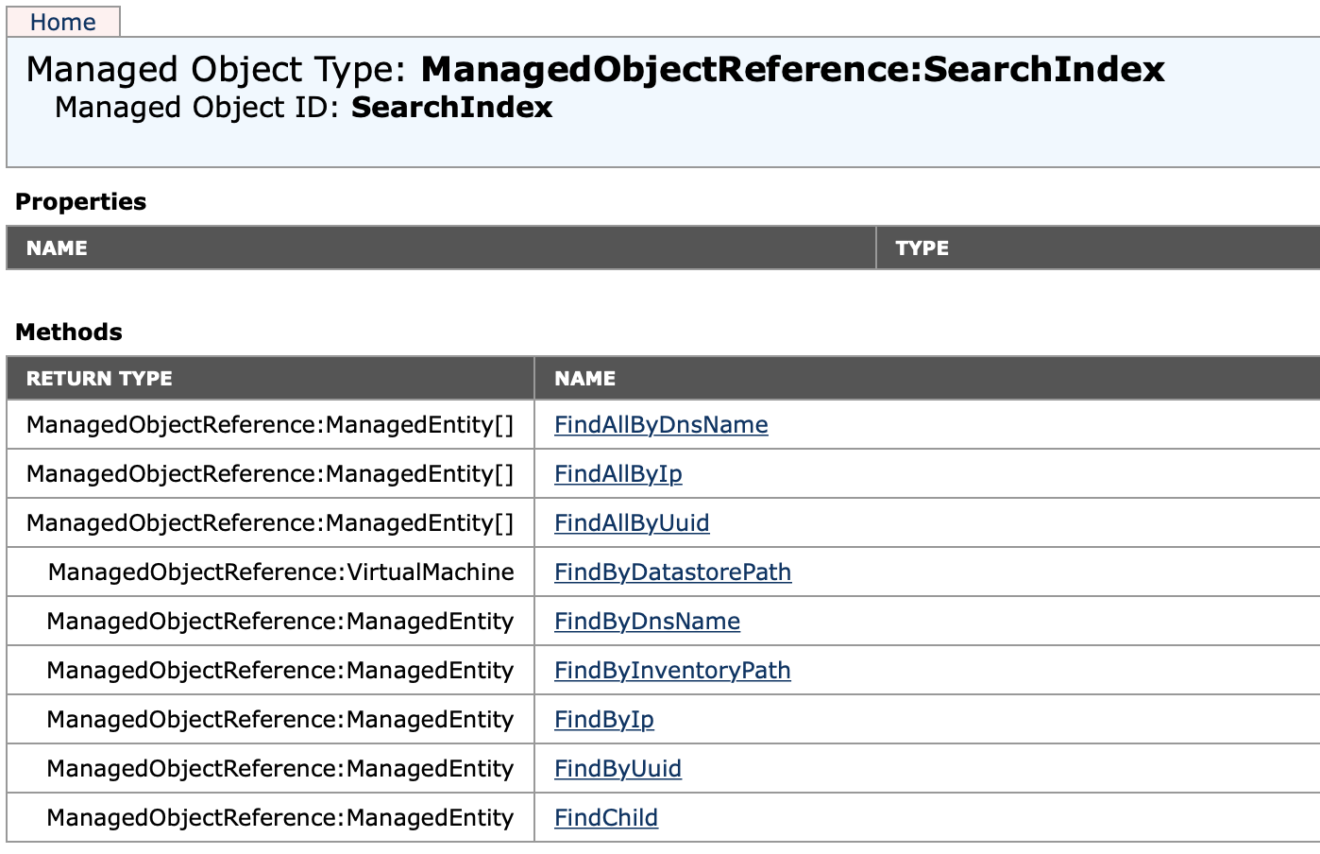
Task: Open the FindByUuid method link
Action: pos(618,768)
